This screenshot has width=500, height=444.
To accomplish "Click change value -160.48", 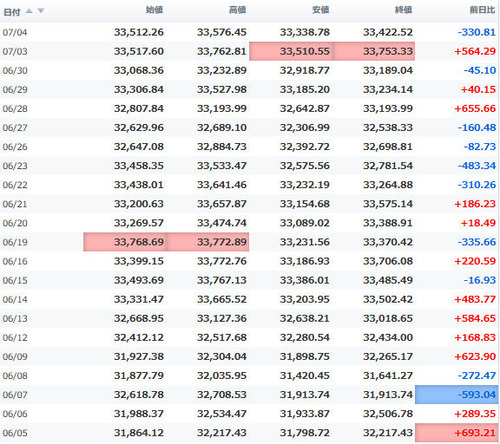I will click(476, 127).
